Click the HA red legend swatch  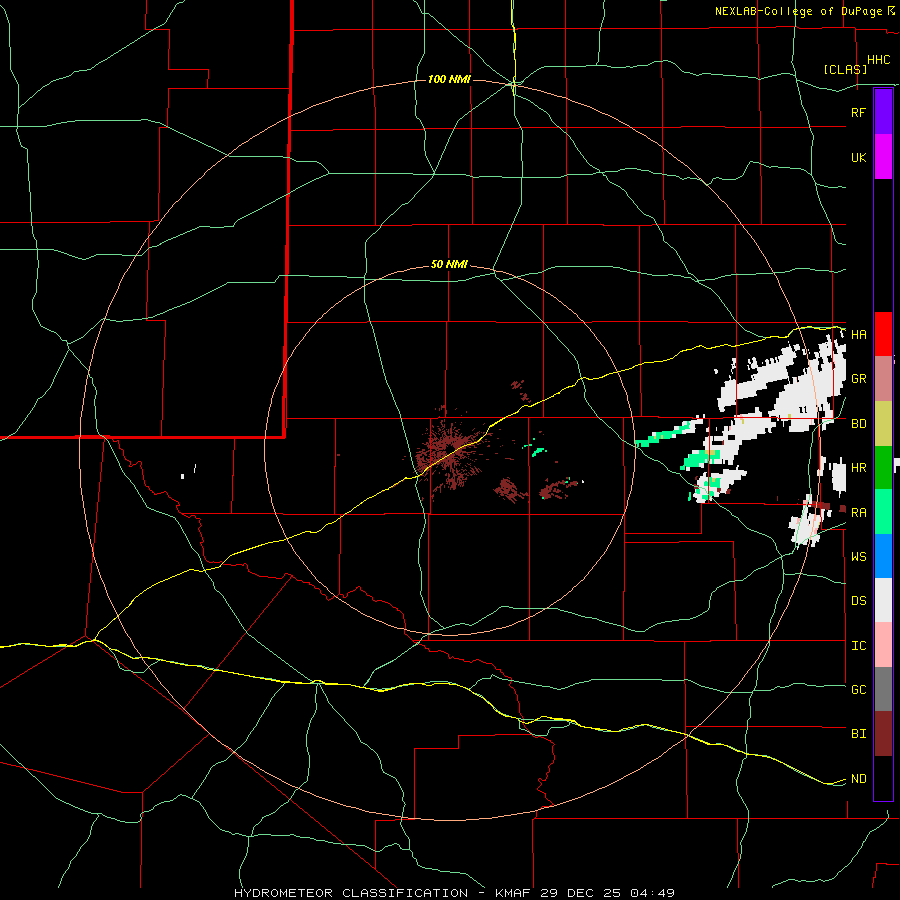[883, 334]
